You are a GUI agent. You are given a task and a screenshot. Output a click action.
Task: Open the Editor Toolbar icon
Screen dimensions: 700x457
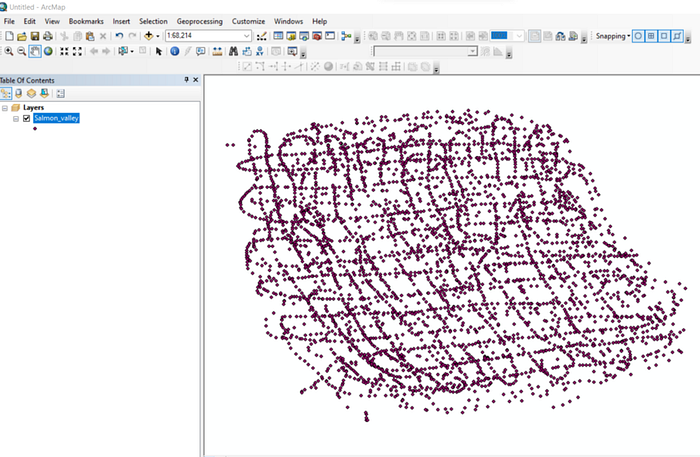click(262, 36)
